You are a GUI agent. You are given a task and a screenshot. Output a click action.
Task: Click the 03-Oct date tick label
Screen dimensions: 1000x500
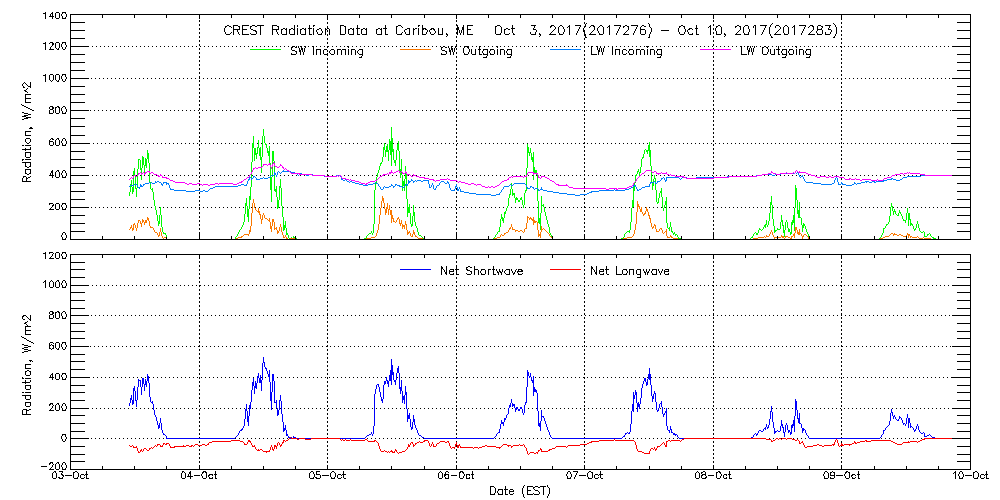tap(73, 477)
